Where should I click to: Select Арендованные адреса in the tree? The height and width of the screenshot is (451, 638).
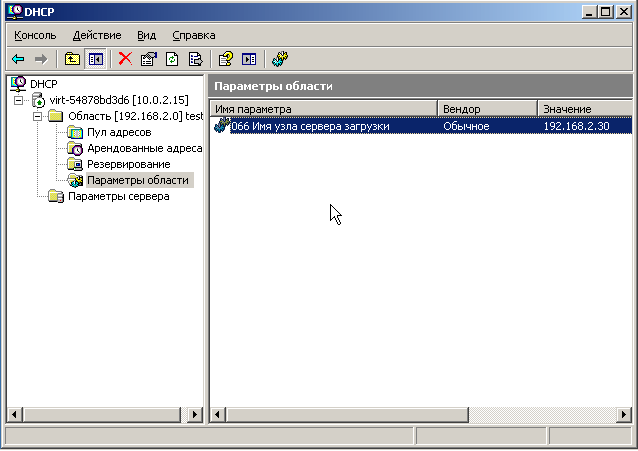[143, 148]
